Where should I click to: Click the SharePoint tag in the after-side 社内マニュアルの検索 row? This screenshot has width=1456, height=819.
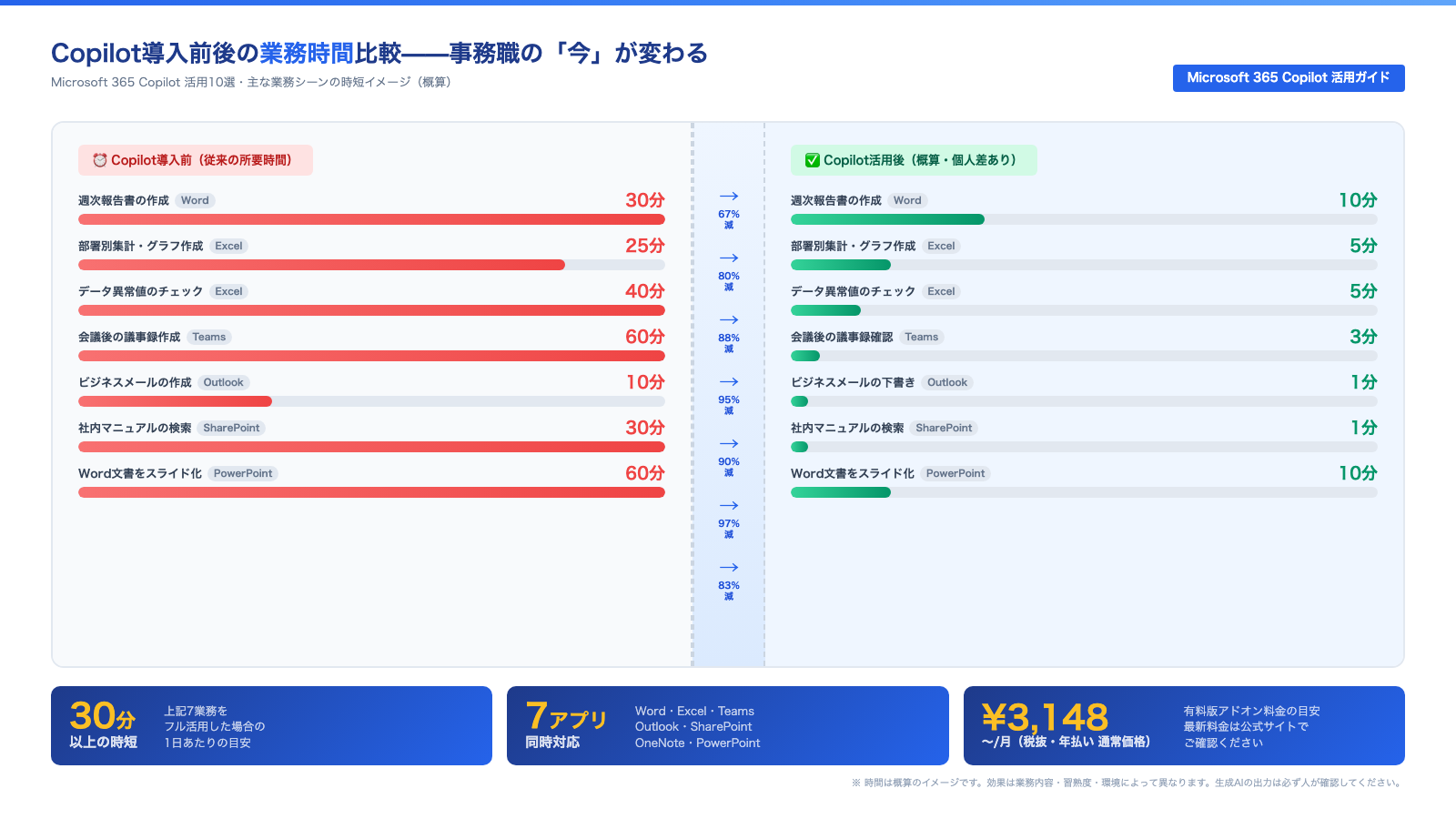[x=944, y=428]
